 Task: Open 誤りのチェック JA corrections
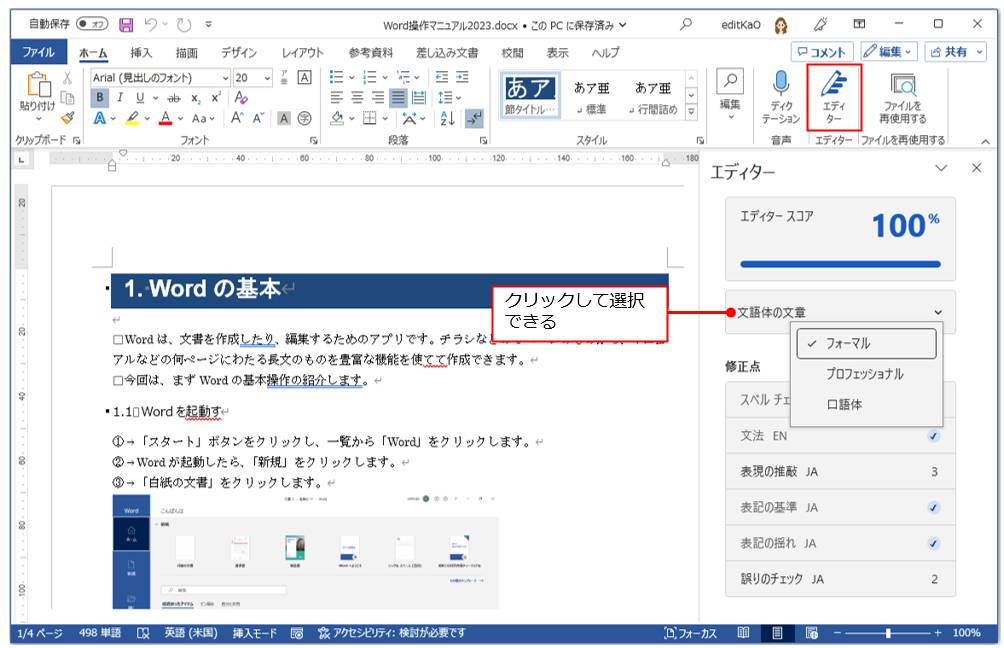coord(840,579)
